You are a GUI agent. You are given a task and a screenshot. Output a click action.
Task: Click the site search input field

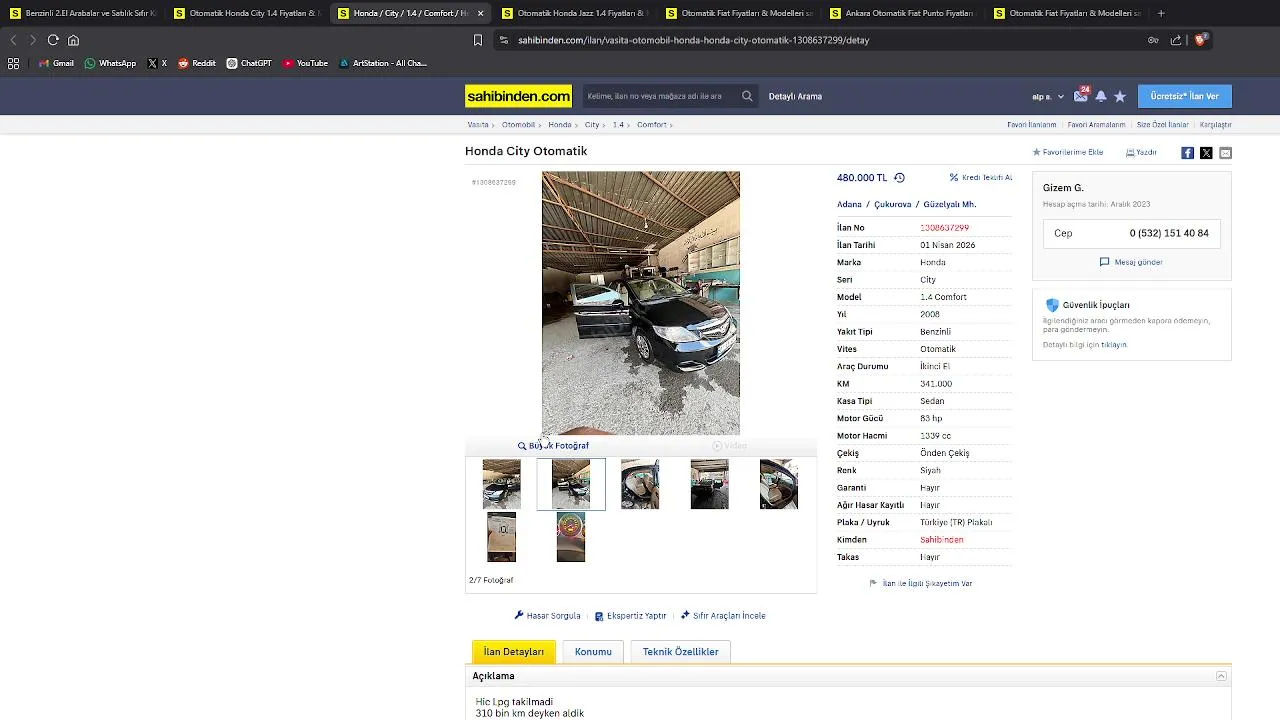coord(660,96)
